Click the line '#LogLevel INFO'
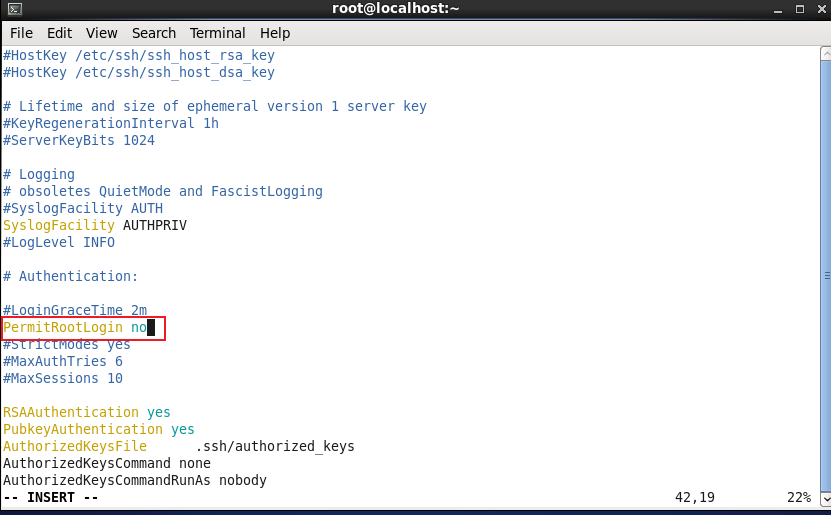Viewport: 831px width, 515px height. (59, 242)
